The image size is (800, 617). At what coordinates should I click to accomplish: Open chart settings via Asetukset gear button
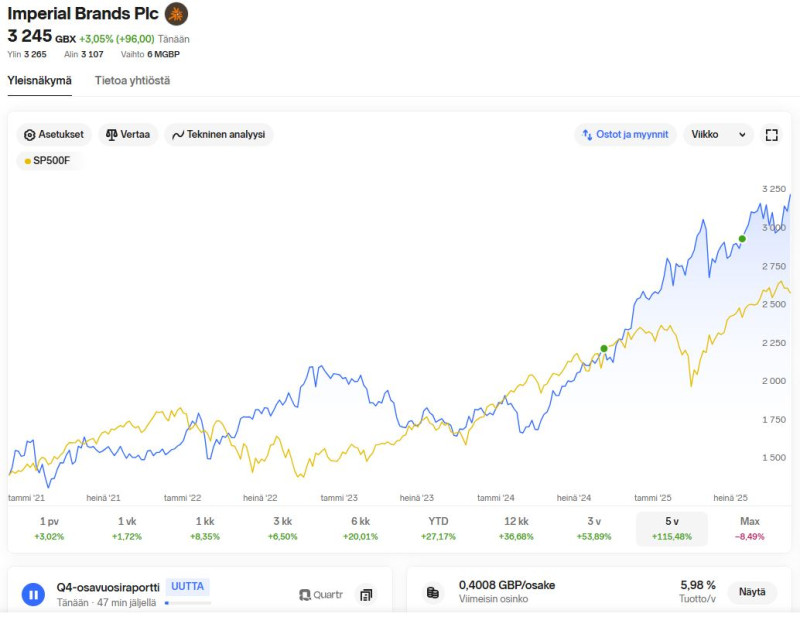[x=54, y=135]
